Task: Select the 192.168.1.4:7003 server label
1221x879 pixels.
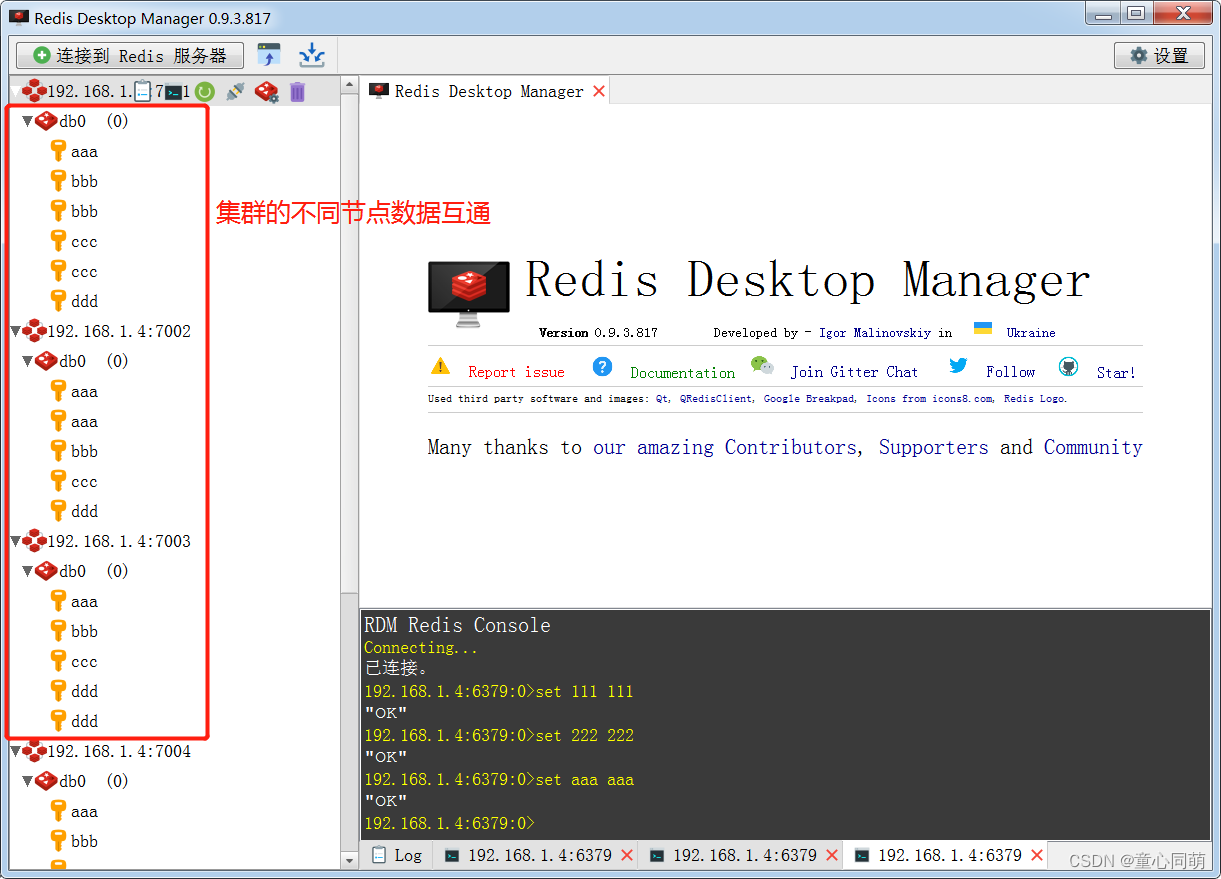Action: (119, 541)
